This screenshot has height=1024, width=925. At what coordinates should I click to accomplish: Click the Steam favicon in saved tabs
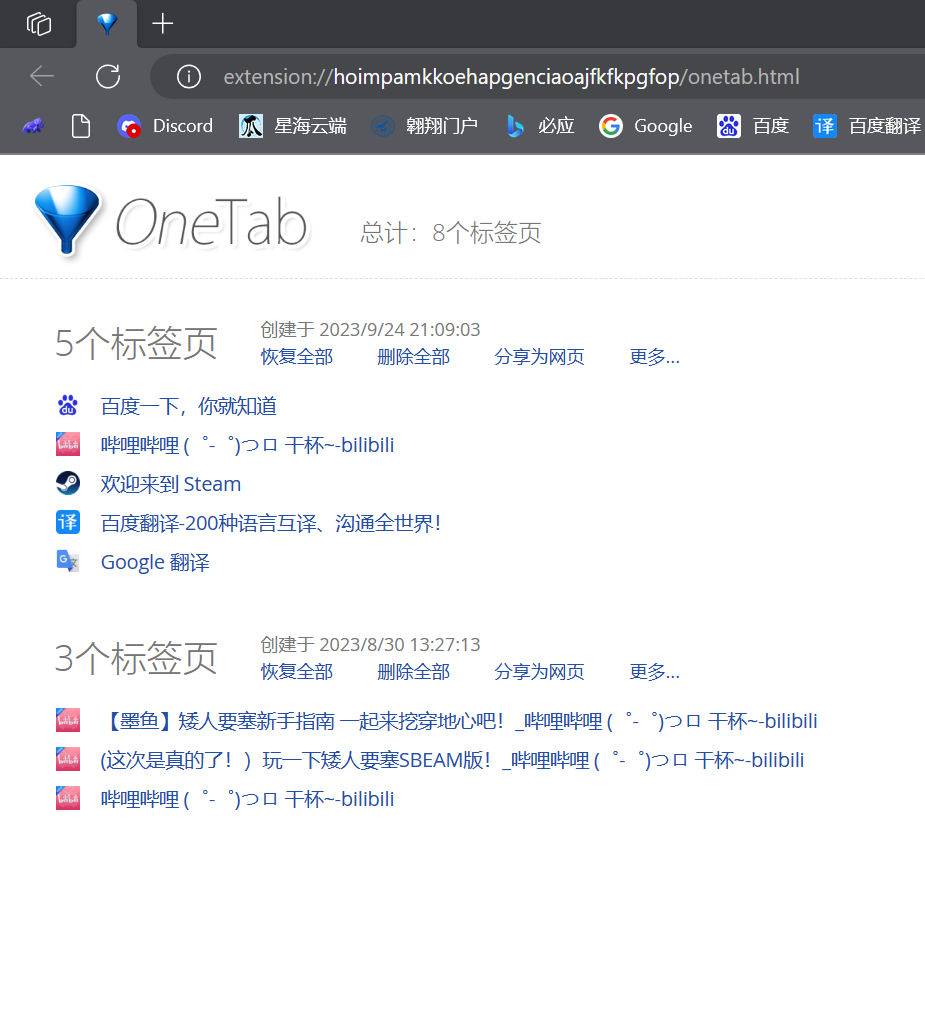tap(68, 484)
